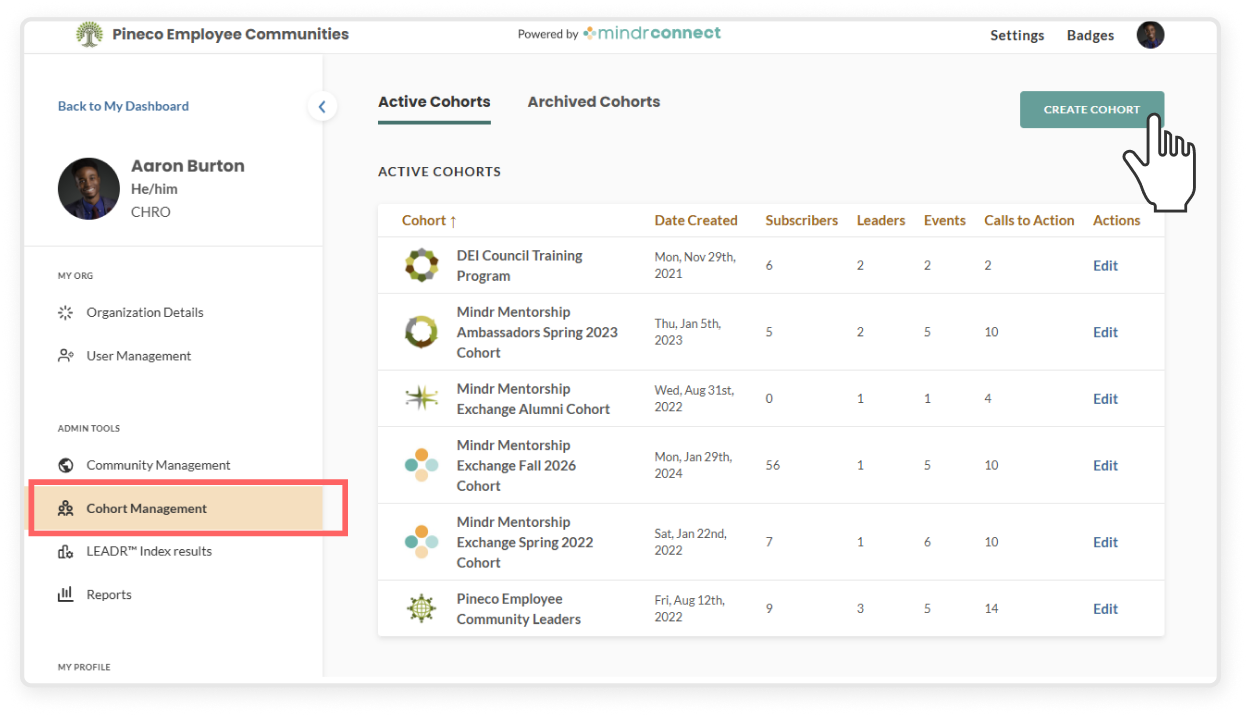
Task: Click 'Pineco Employee Community Leaders' name
Action: (x=518, y=608)
